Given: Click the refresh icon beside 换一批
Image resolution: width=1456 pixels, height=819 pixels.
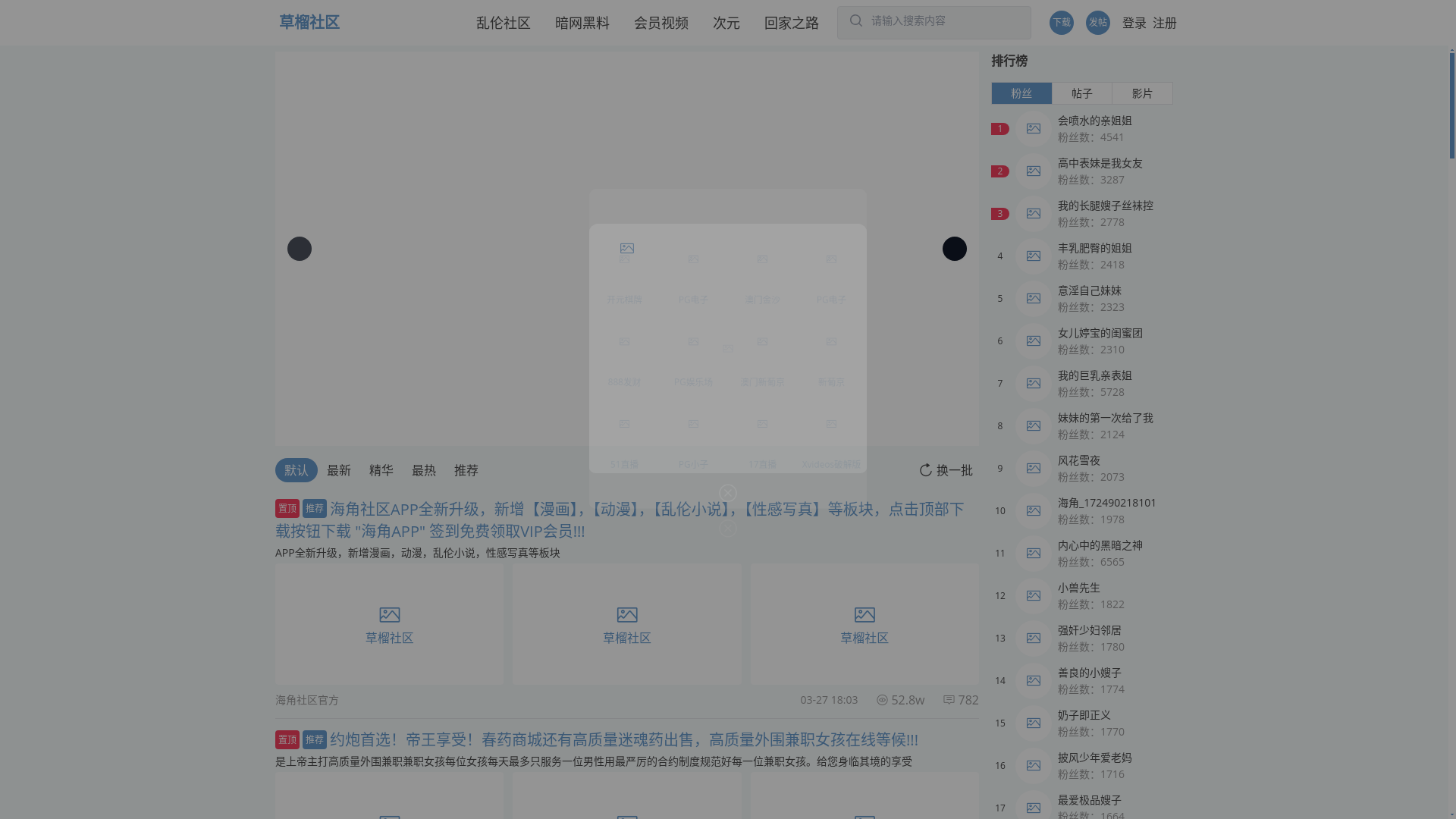Looking at the screenshot, I should pyautogui.click(x=925, y=470).
